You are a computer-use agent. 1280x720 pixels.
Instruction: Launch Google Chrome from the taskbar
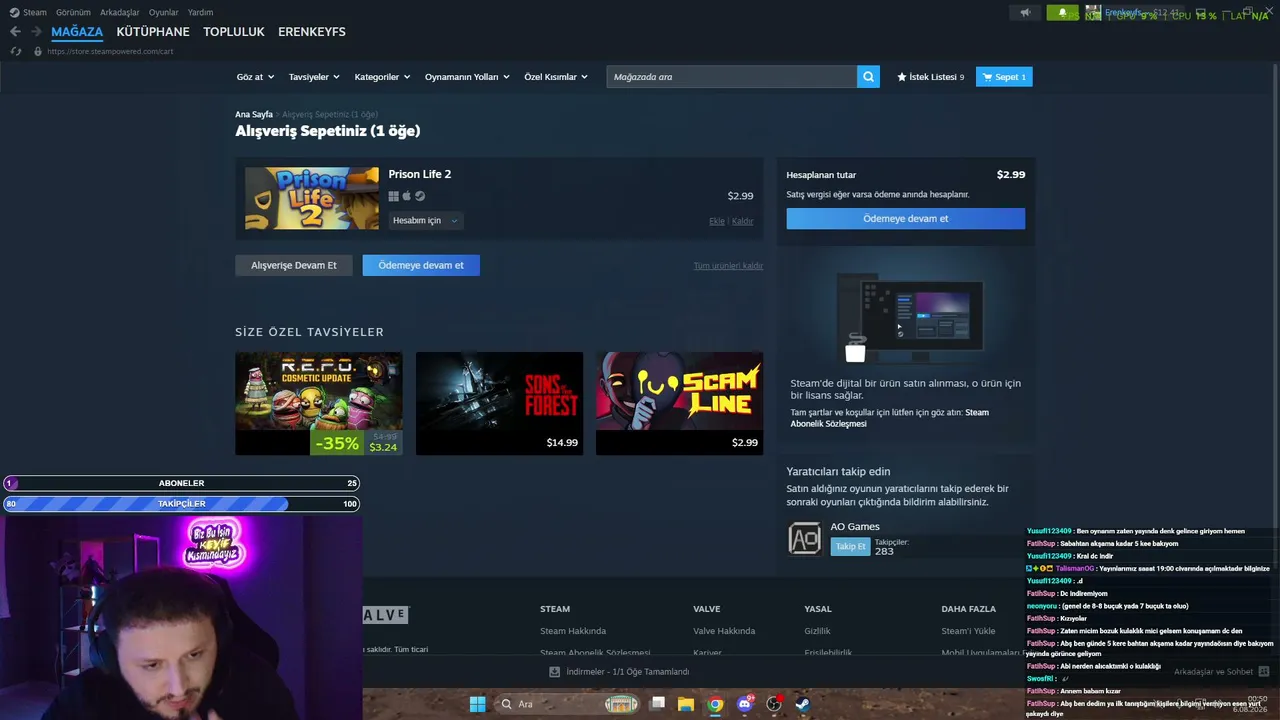click(715, 704)
